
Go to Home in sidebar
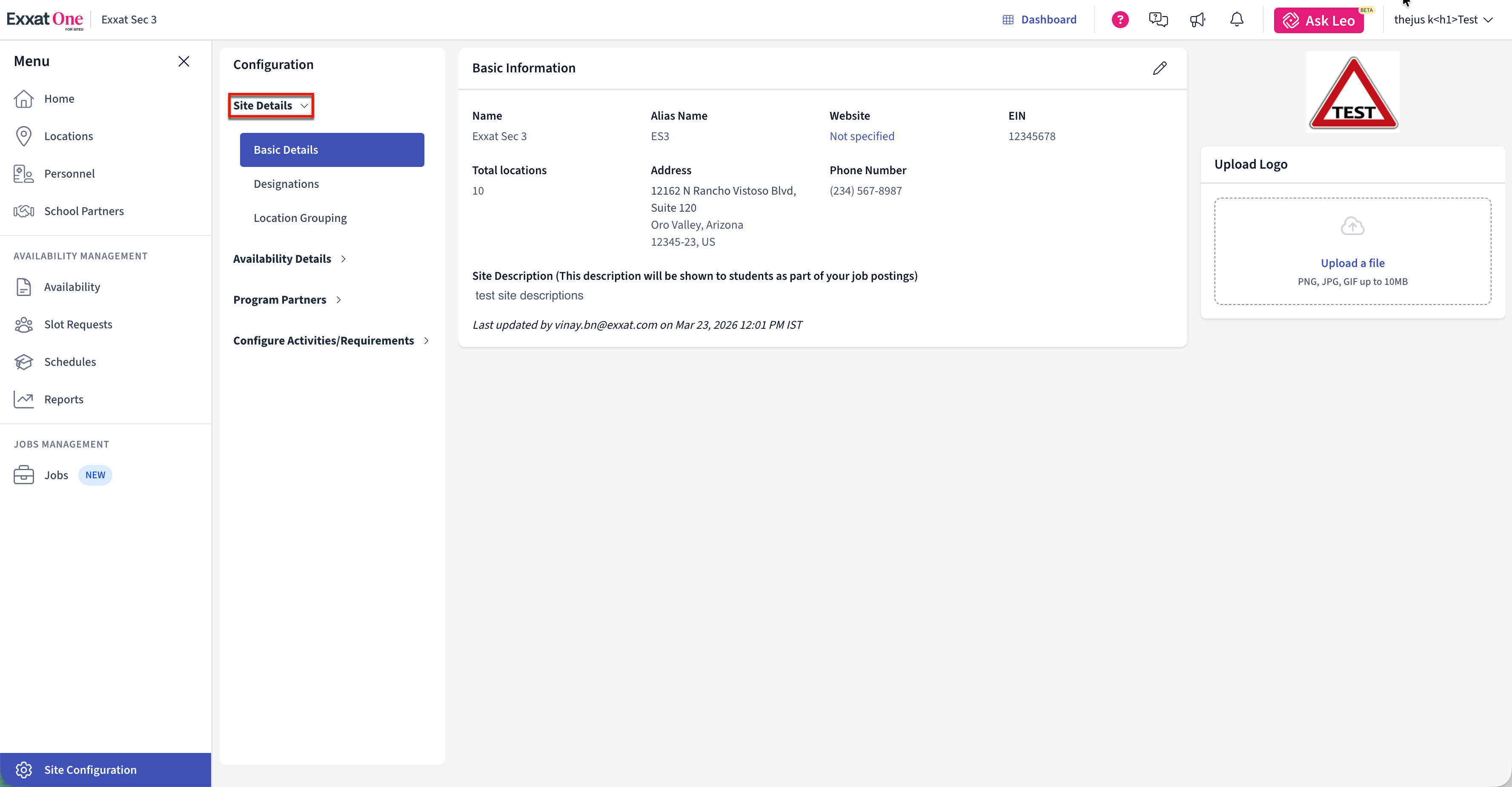click(x=59, y=99)
